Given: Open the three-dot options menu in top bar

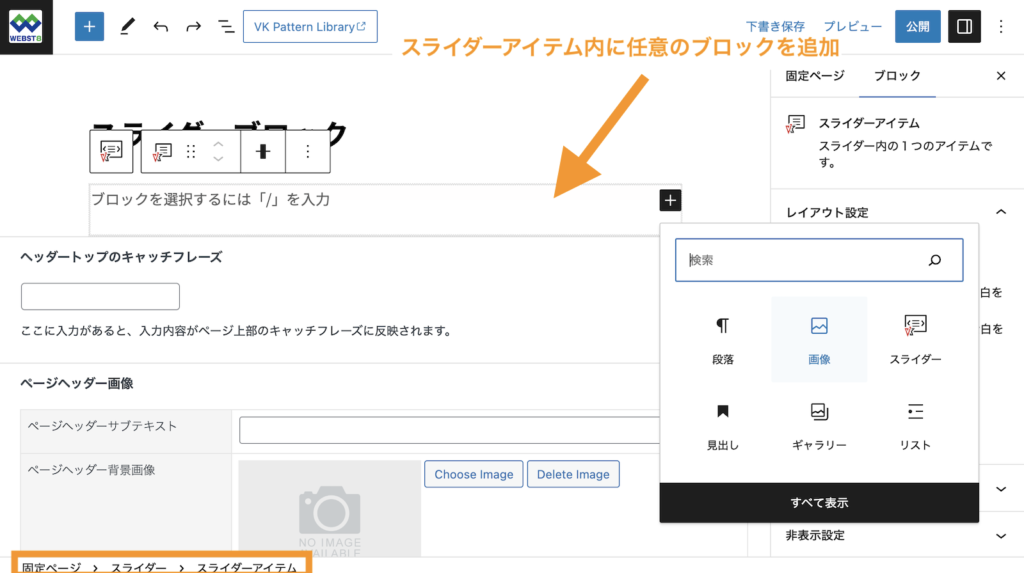Looking at the screenshot, I should point(1001,27).
